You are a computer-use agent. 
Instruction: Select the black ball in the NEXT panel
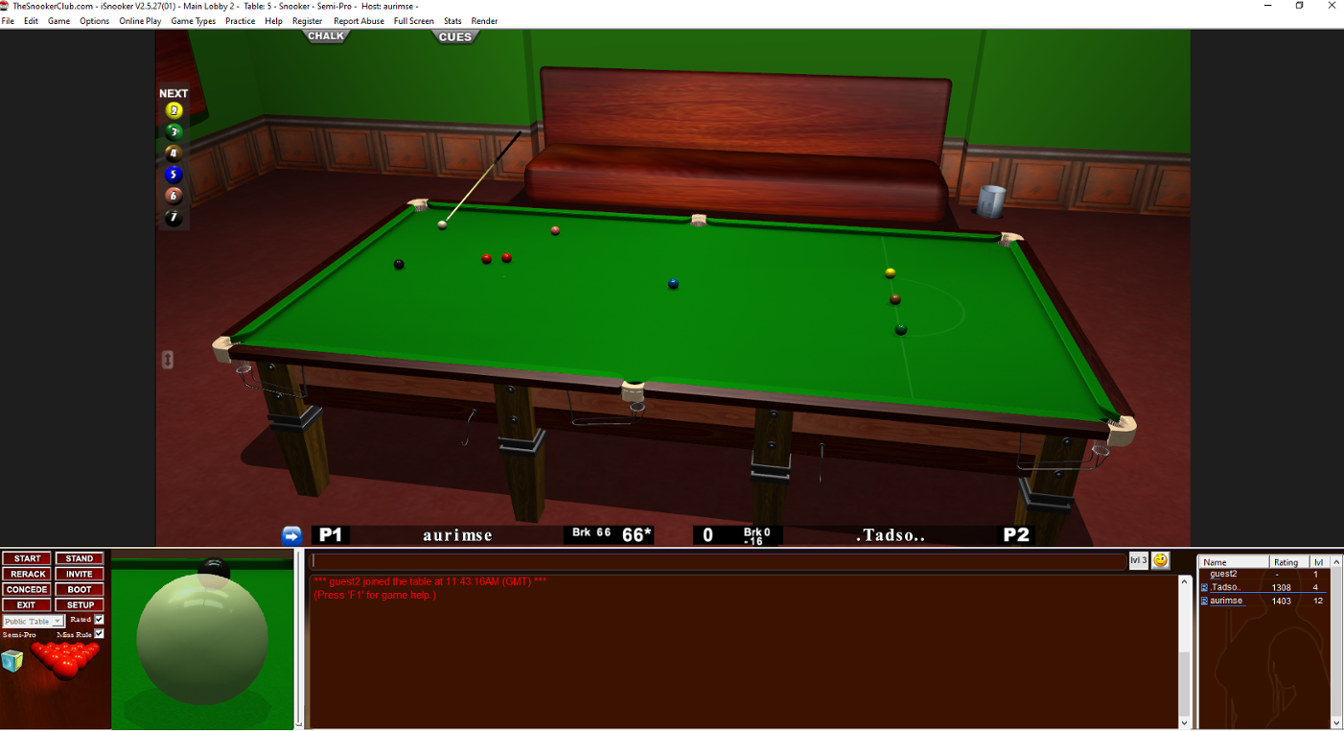coord(172,216)
